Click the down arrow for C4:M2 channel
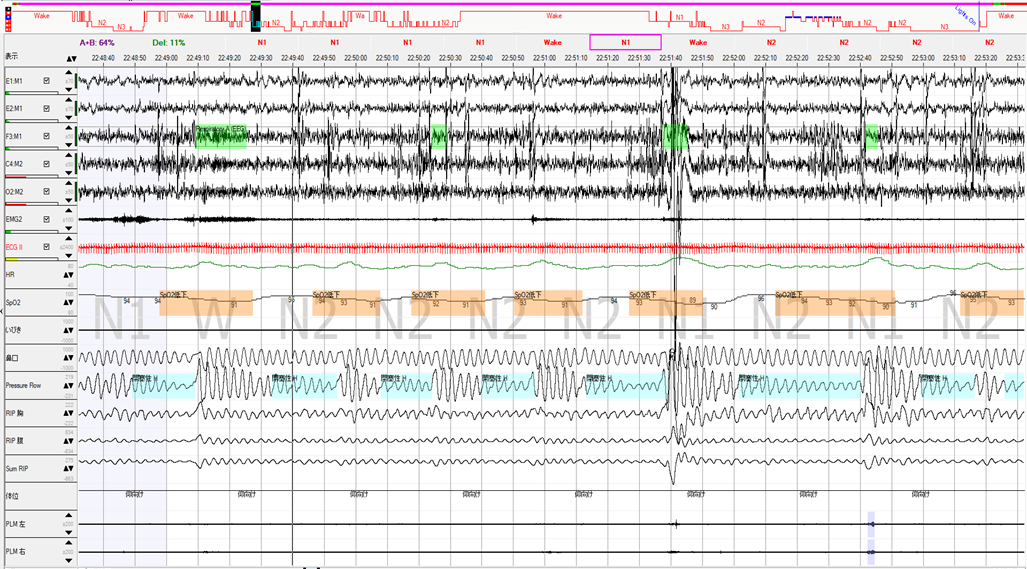Screen dimensions: 1027x569 (69, 172)
